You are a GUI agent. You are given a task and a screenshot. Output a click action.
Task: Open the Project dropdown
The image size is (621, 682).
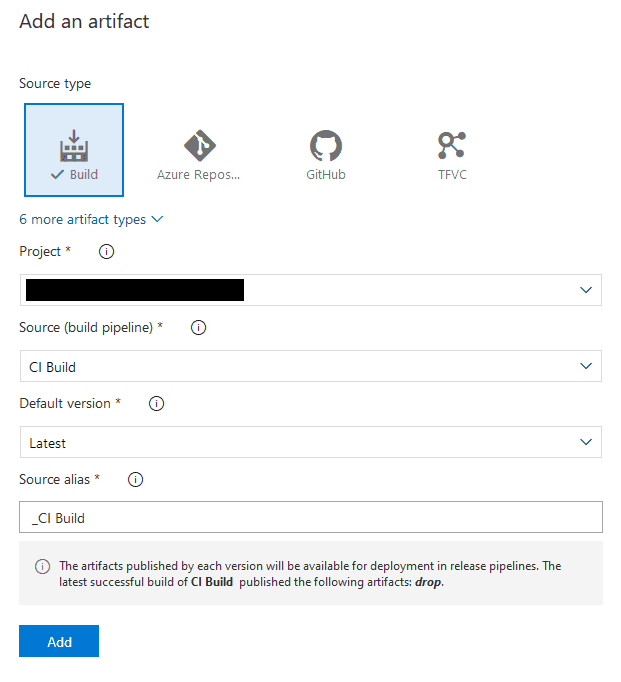tap(310, 290)
